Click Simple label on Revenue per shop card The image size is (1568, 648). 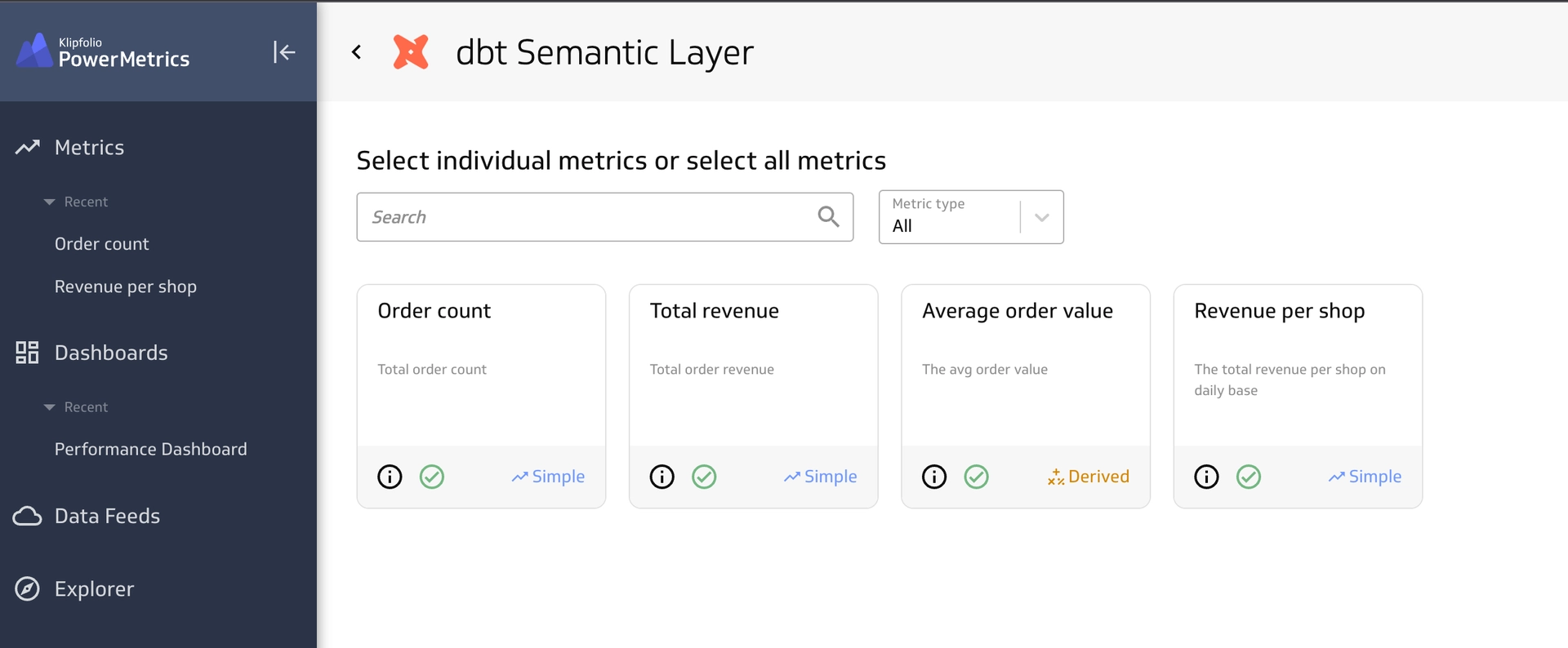tap(1365, 477)
